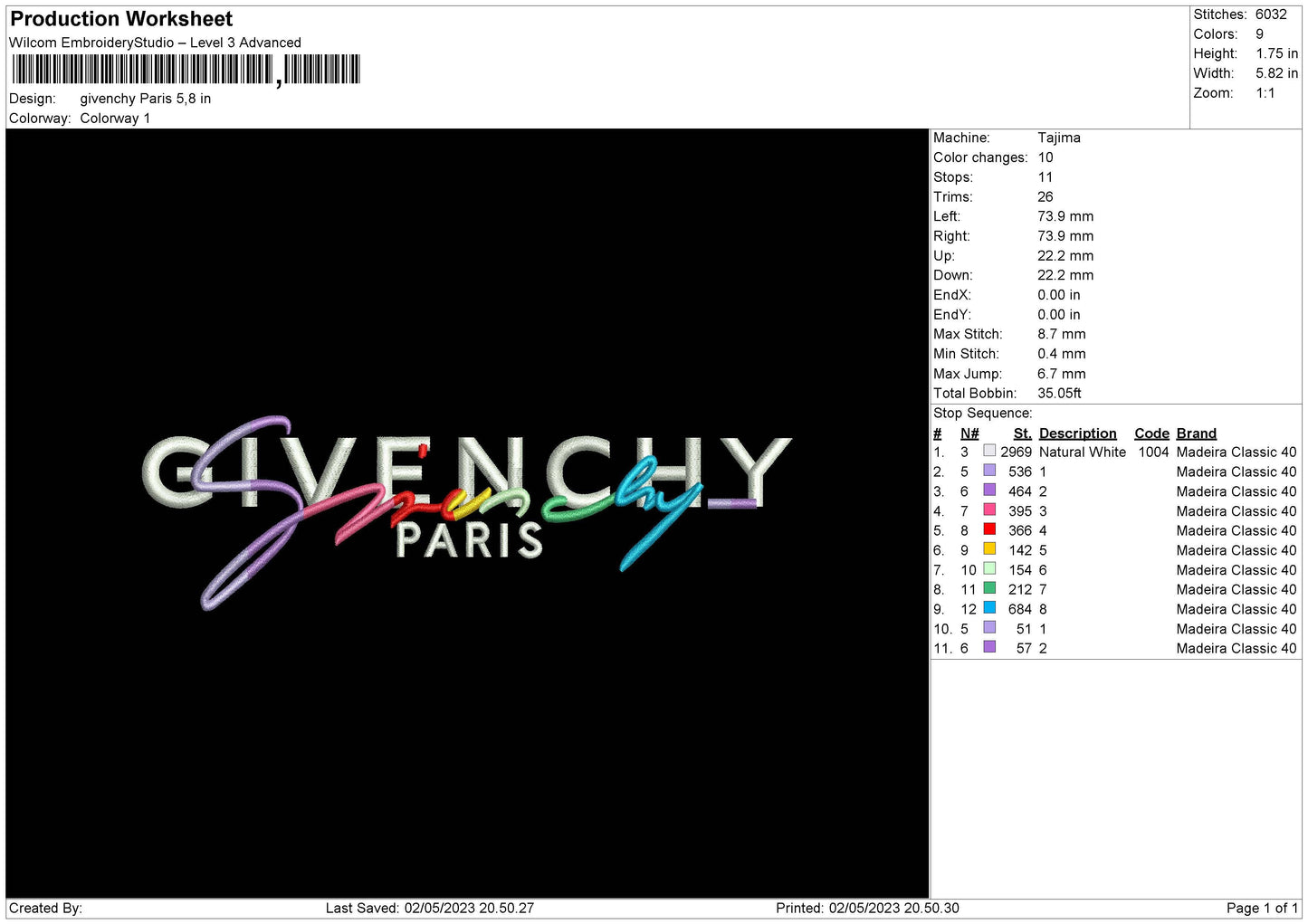This screenshot has width=1308, height=924.
Task: Click the Height value '1.75 in'
Action: [x=1276, y=53]
